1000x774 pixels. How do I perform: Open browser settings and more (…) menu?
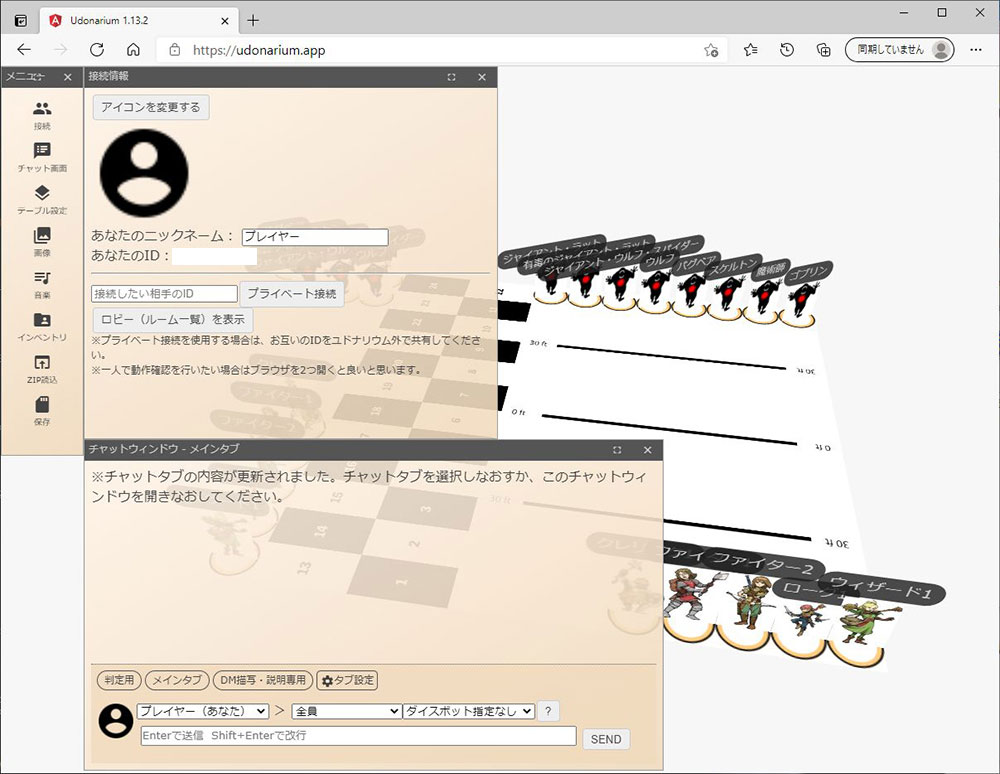976,50
